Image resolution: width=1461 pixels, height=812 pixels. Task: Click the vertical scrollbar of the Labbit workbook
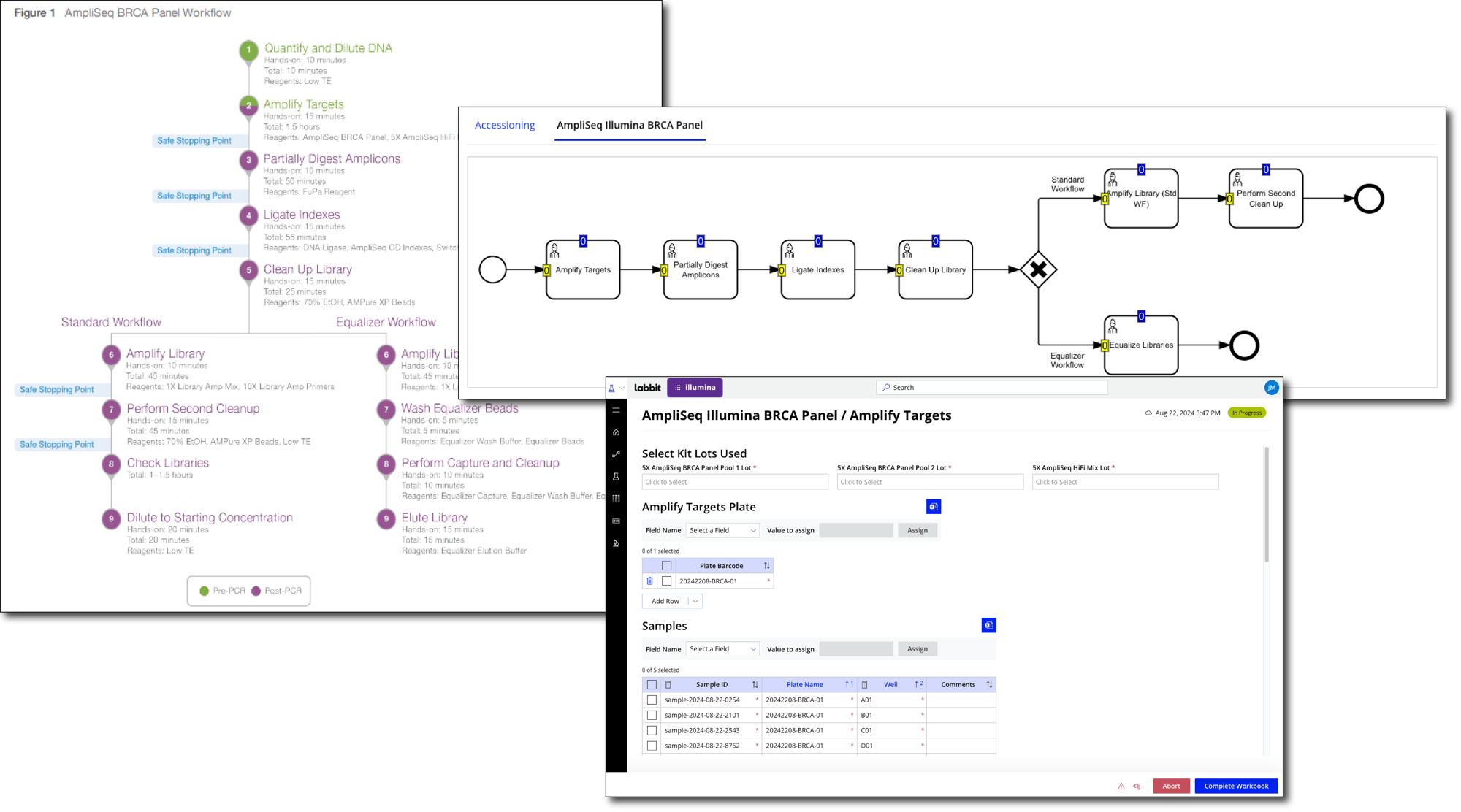pos(1266,505)
